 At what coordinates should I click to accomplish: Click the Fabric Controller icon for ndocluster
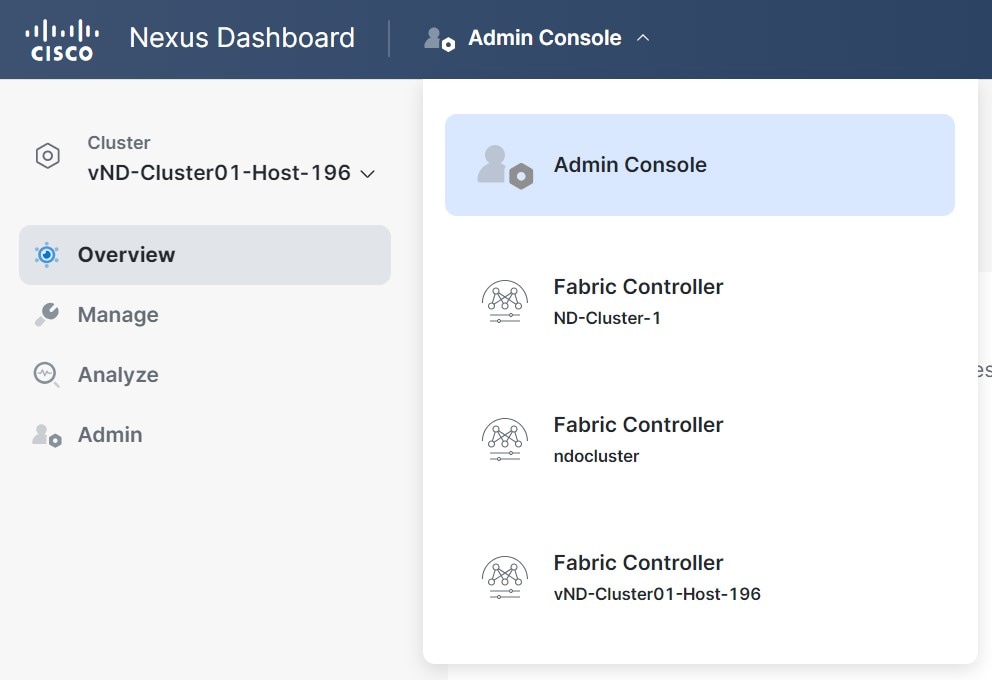click(x=505, y=440)
